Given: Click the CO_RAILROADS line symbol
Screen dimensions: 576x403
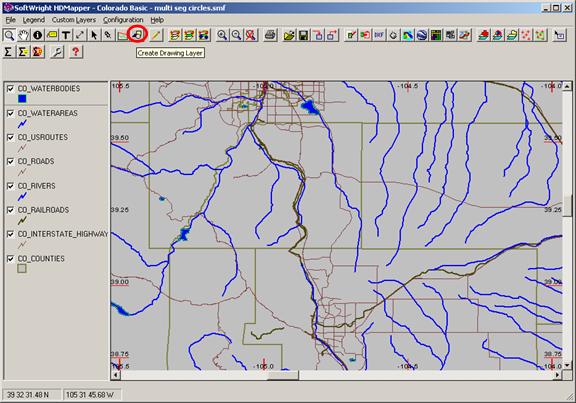Looking at the screenshot, I should (x=22, y=221).
